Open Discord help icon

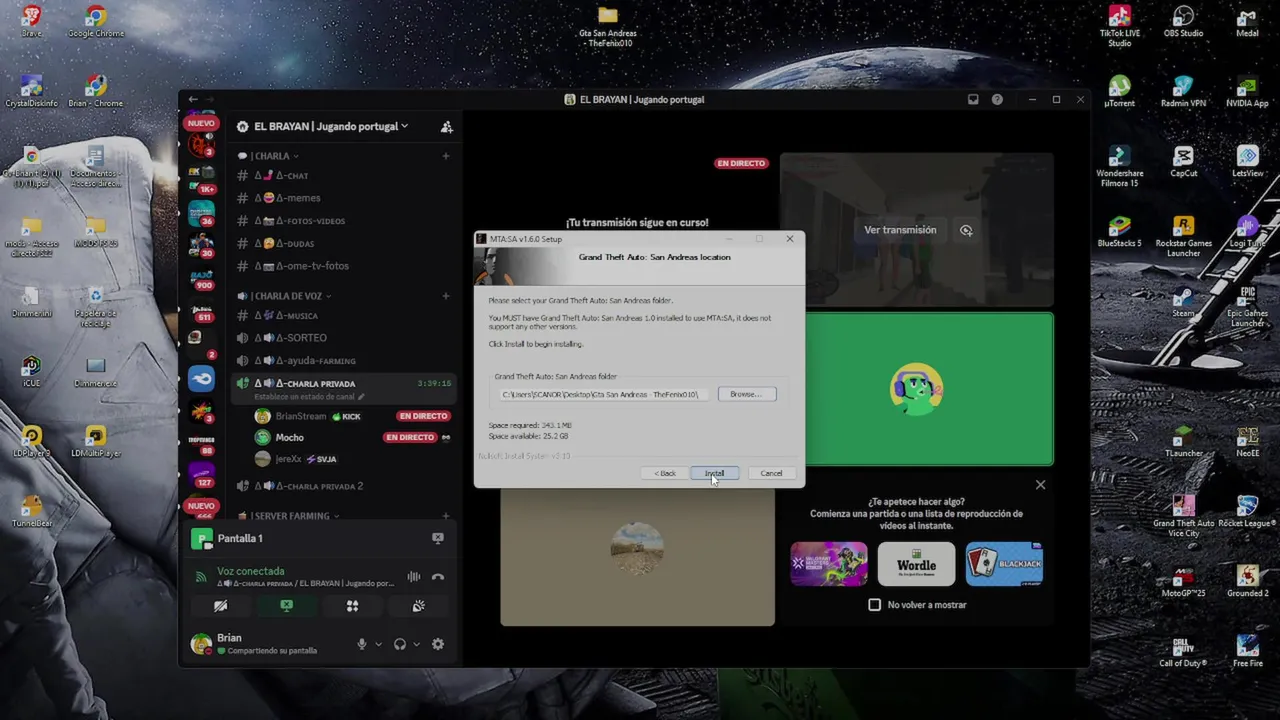coord(997,100)
